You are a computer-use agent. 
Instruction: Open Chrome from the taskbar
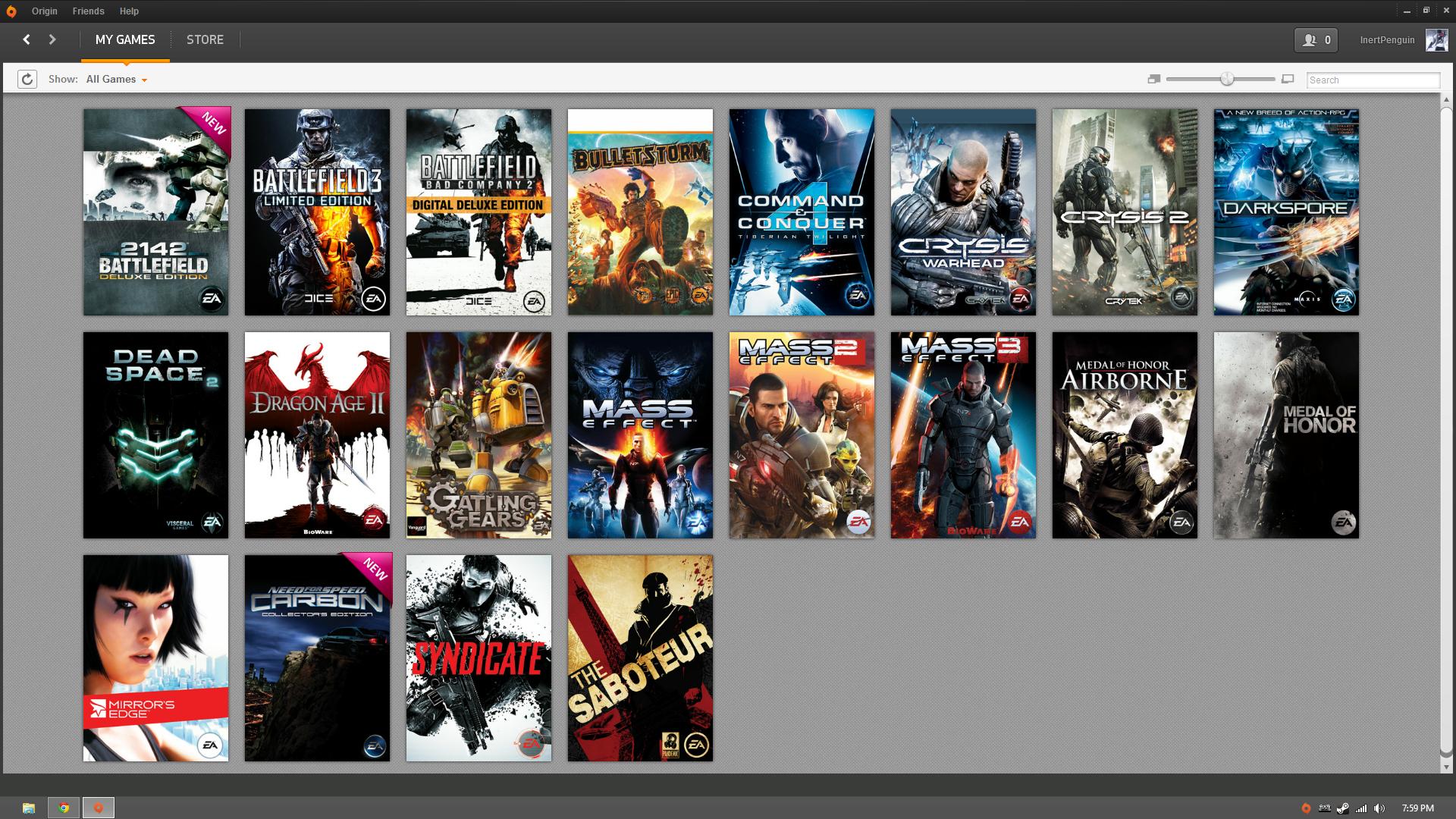pos(64,808)
